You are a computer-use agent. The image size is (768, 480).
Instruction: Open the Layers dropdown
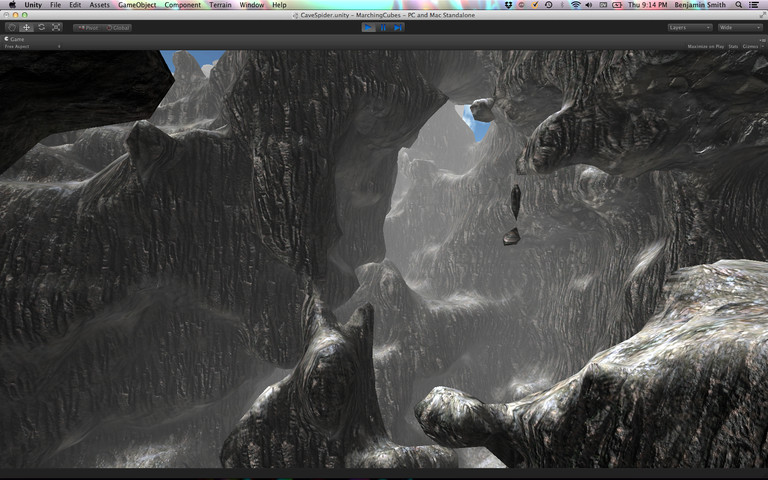689,27
